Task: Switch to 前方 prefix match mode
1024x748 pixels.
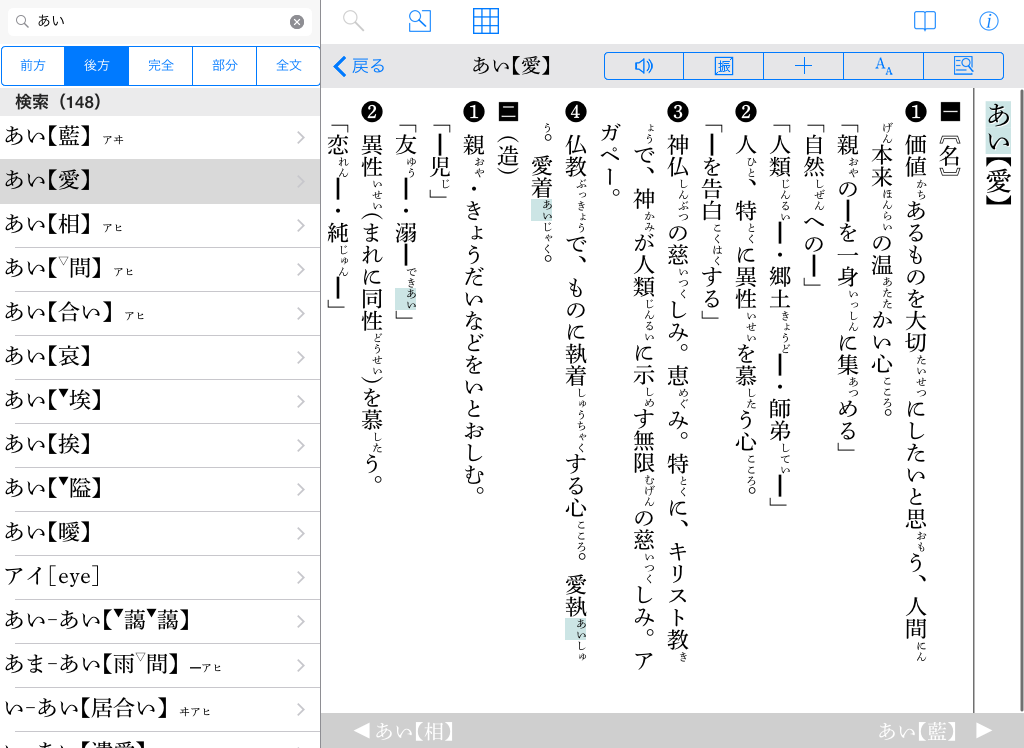Action: click(33, 65)
